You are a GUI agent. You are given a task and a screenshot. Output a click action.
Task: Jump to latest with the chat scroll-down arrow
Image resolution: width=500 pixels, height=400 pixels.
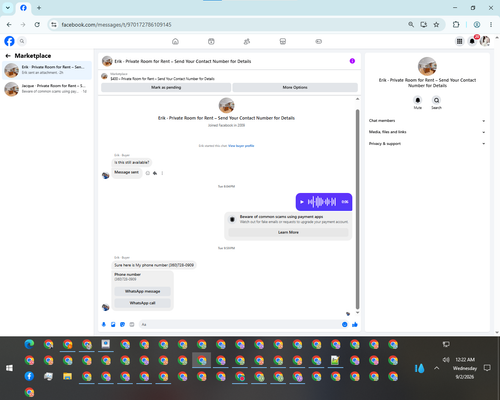point(357,313)
